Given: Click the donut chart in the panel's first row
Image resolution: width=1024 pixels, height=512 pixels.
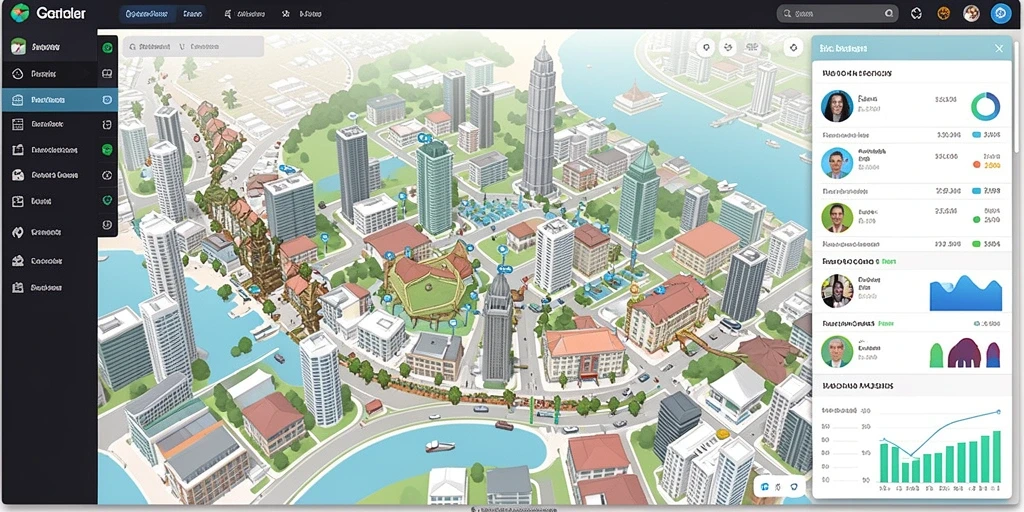Looking at the screenshot, I should (985, 106).
